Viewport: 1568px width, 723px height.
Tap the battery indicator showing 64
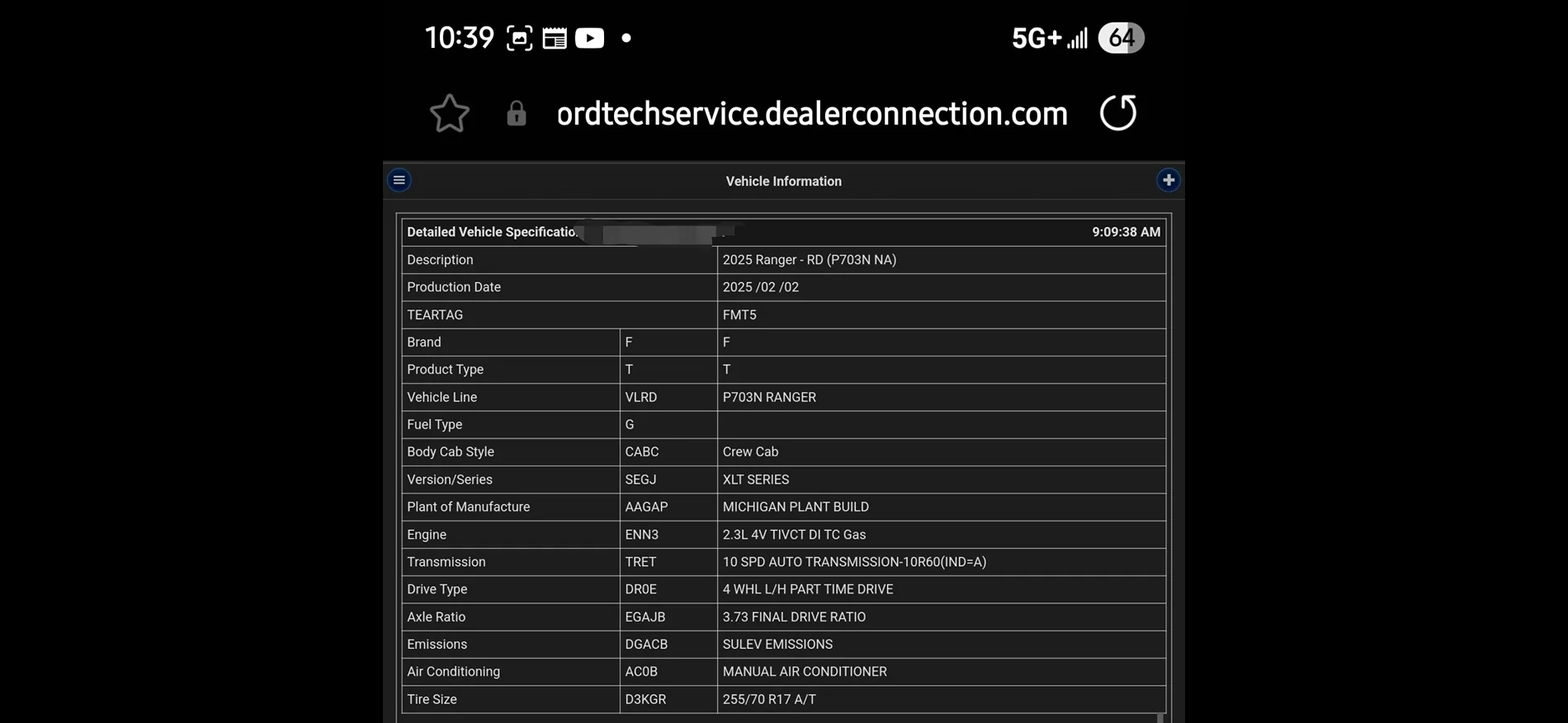pos(1121,38)
